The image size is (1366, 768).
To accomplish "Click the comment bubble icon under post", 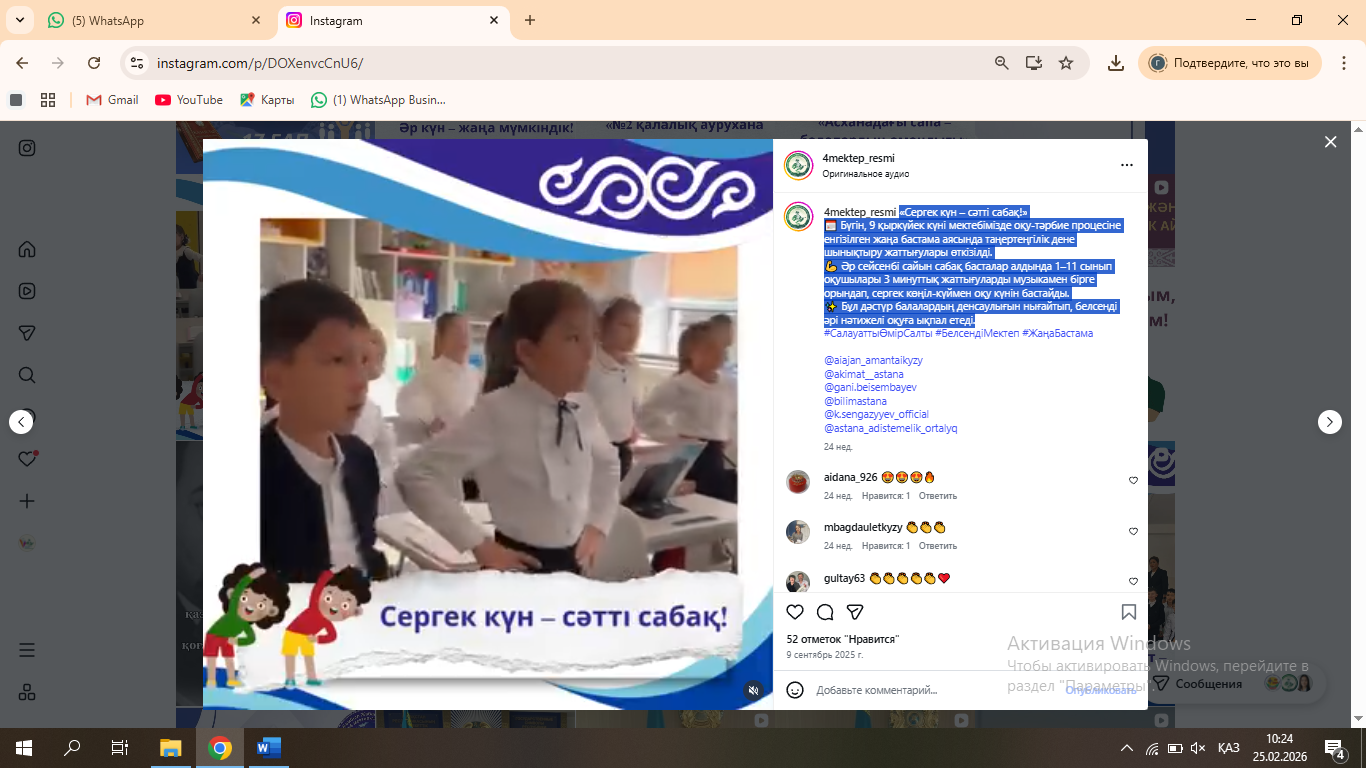I will (825, 612).
